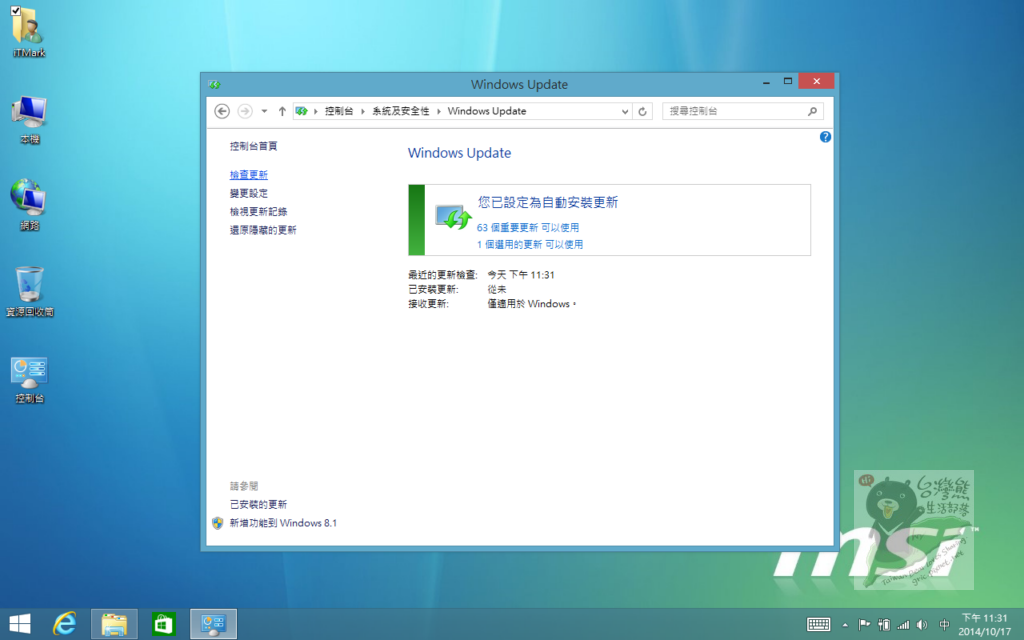Open the iTMark desktop folder icon

29,31
